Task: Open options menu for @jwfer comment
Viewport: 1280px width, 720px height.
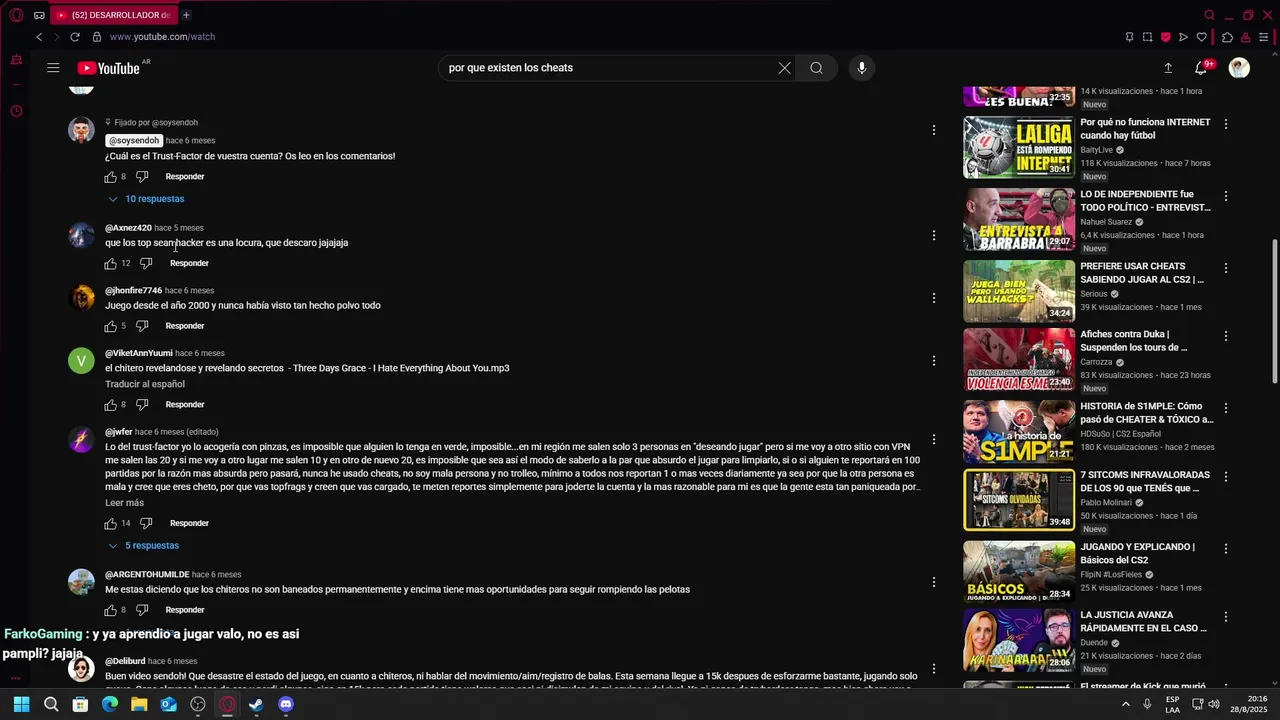Action: tap(934, 439)
